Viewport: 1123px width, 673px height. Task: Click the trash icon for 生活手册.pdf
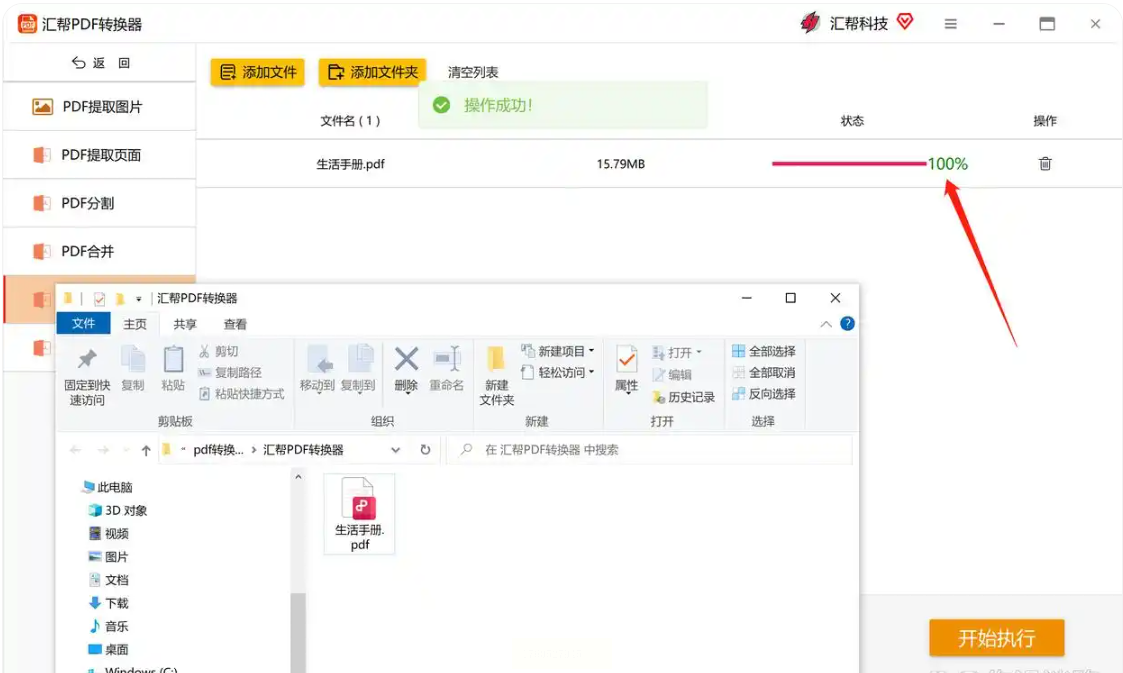pos(1045,164)
